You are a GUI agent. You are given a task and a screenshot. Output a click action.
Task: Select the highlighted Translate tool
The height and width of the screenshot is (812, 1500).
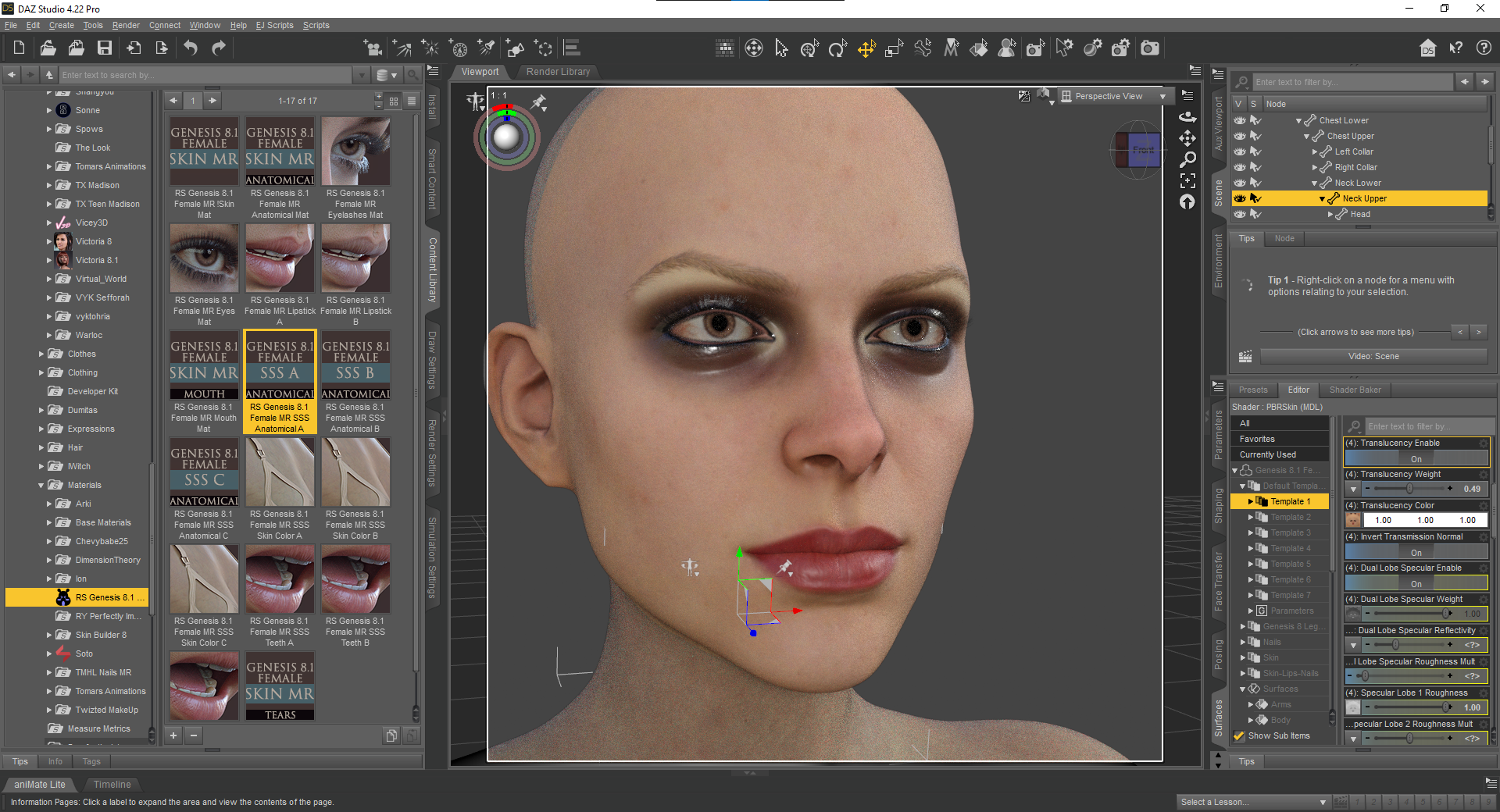(x=866, y=48)
